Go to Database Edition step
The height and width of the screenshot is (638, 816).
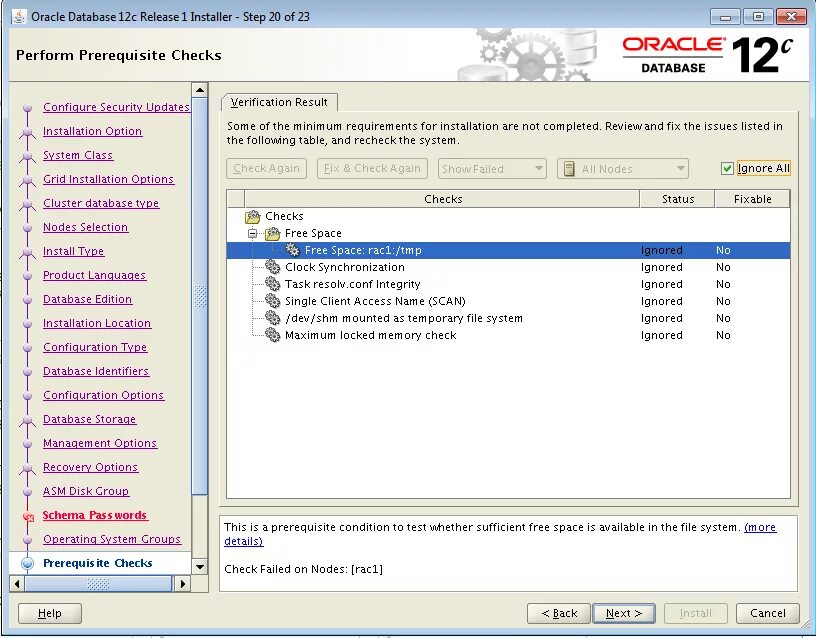point(87,299)
